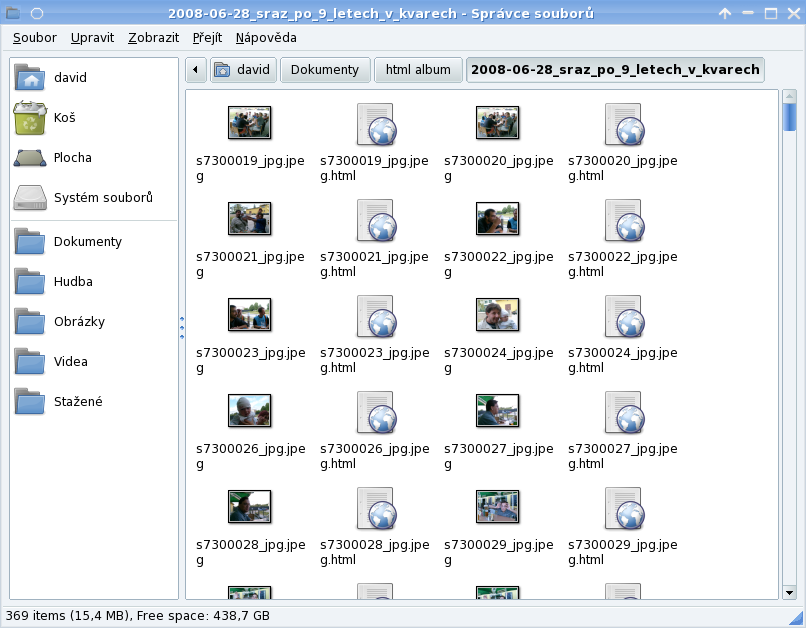Select the s7300022_jpg.jpeg.html web file icon

[624, 220]
